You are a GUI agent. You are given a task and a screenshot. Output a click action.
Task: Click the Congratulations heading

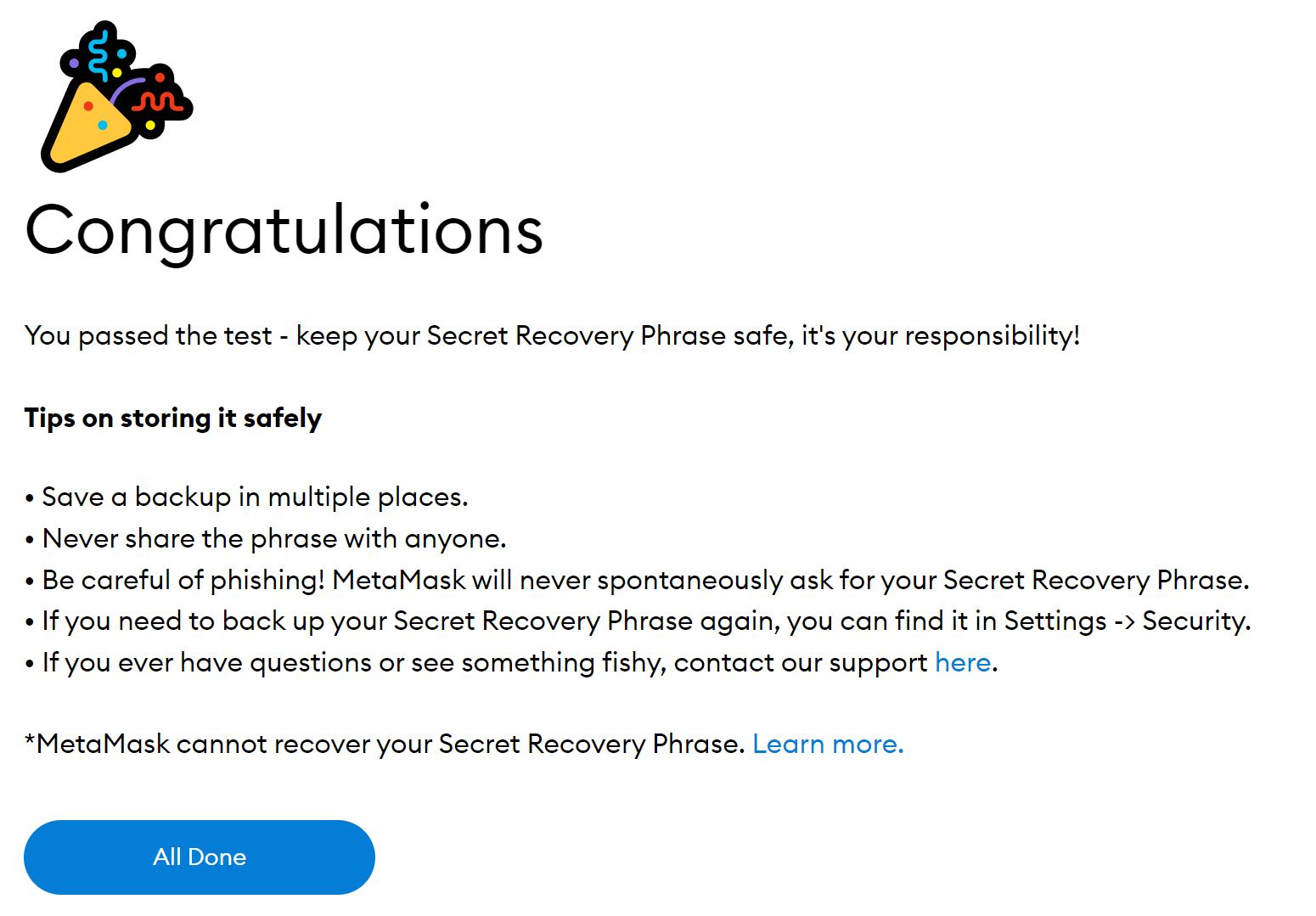pyautogui.click(x=284, y=231)
